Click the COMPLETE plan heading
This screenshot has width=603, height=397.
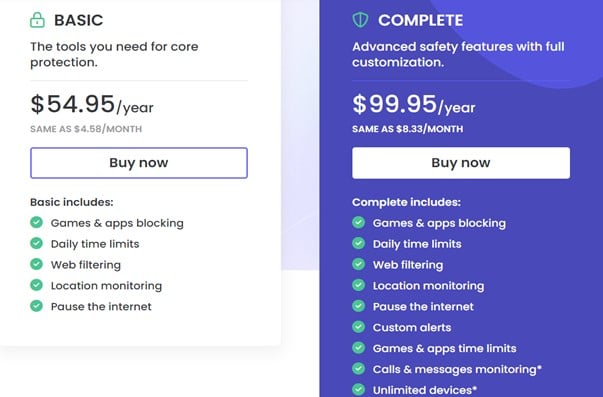(421, 20)
